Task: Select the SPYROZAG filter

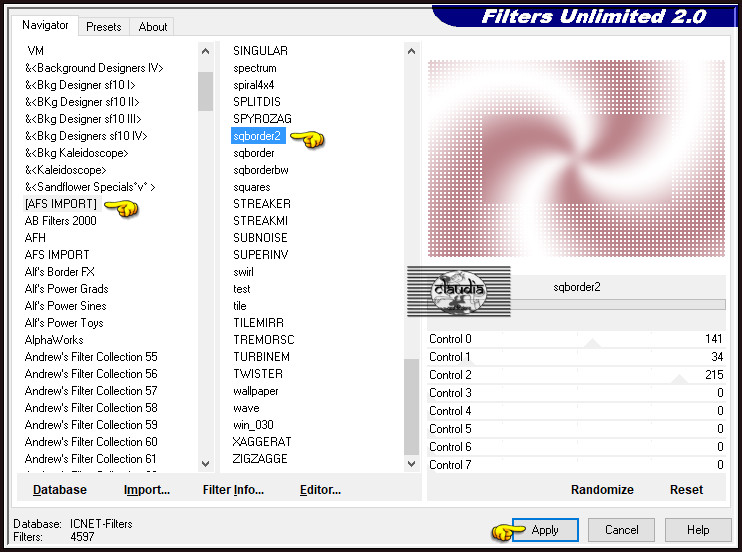Action: pos(262,119)
